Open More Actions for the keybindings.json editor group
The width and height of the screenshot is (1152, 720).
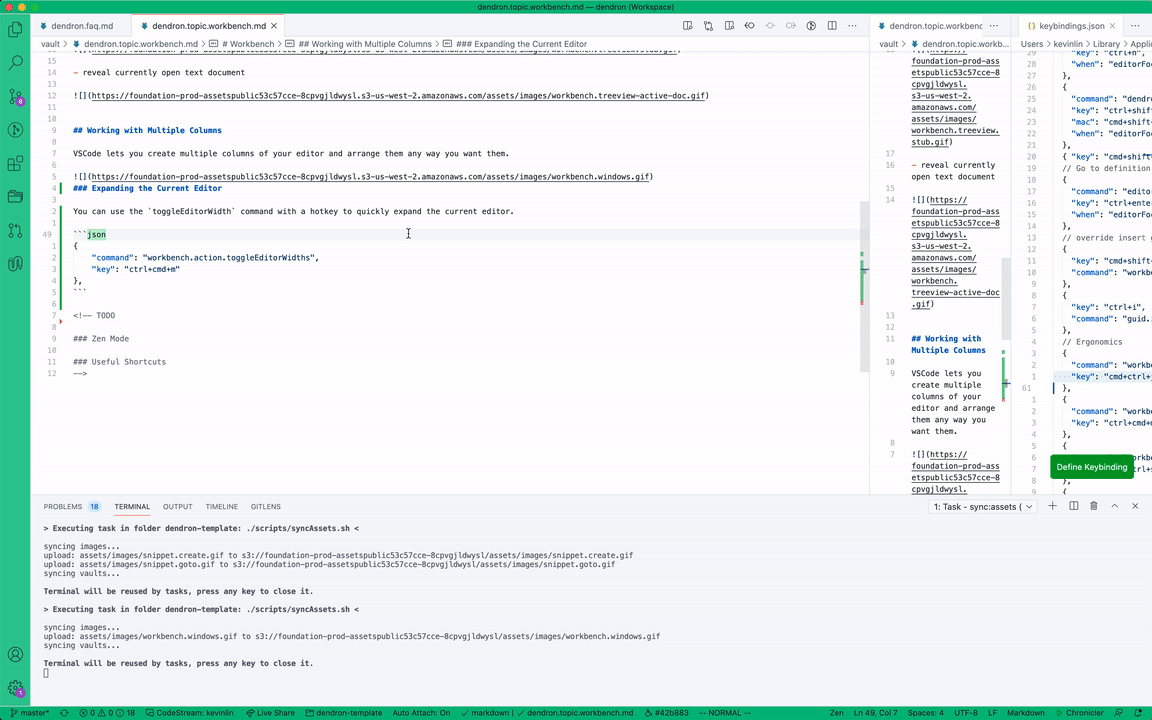[x=1134, y=26]
